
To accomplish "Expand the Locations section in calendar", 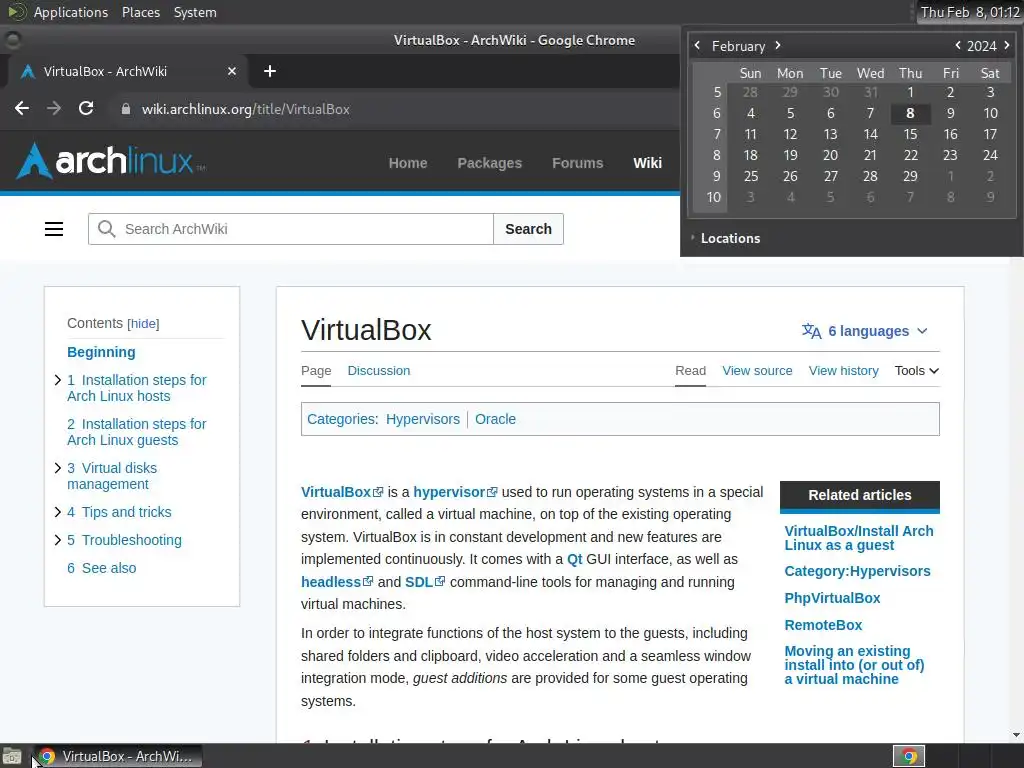I will 725,238.
